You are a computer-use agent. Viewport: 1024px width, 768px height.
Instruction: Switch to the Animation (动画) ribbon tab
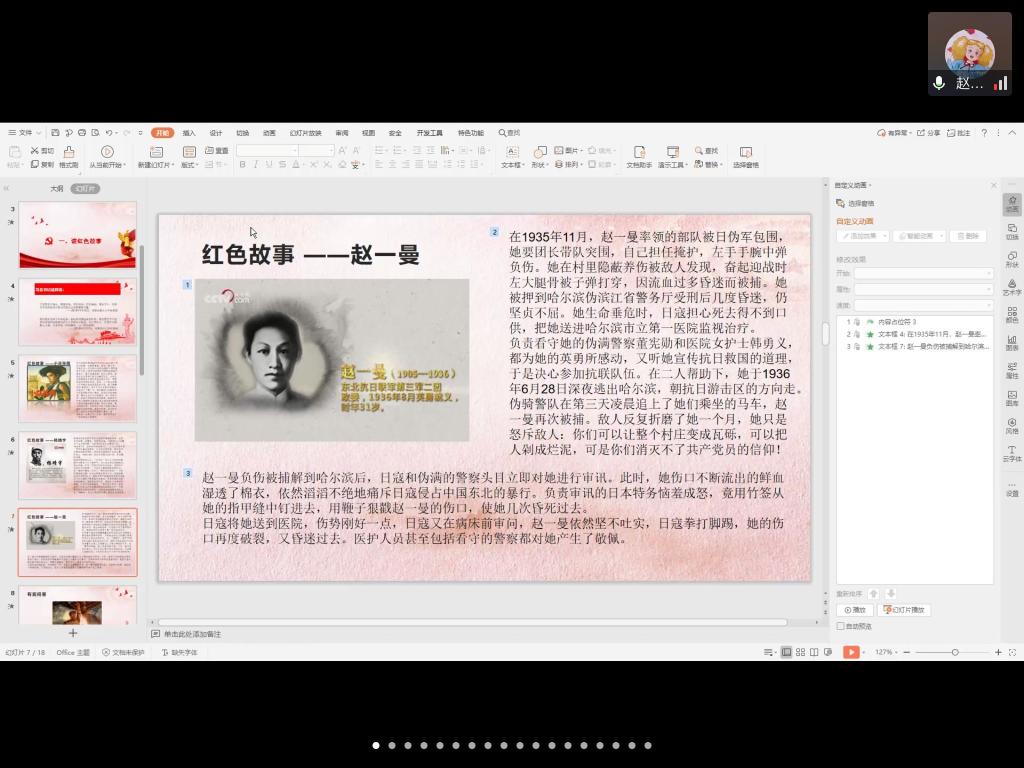tap(269, 133)
